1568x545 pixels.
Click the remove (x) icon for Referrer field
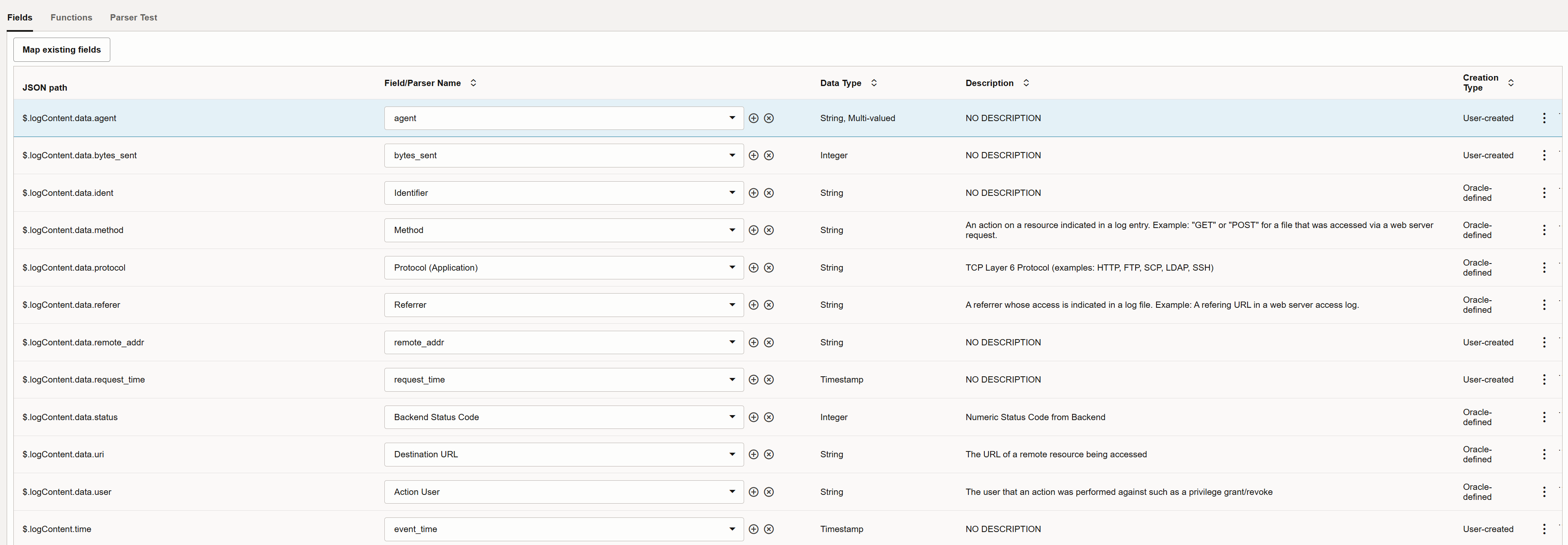coord(769,305)
